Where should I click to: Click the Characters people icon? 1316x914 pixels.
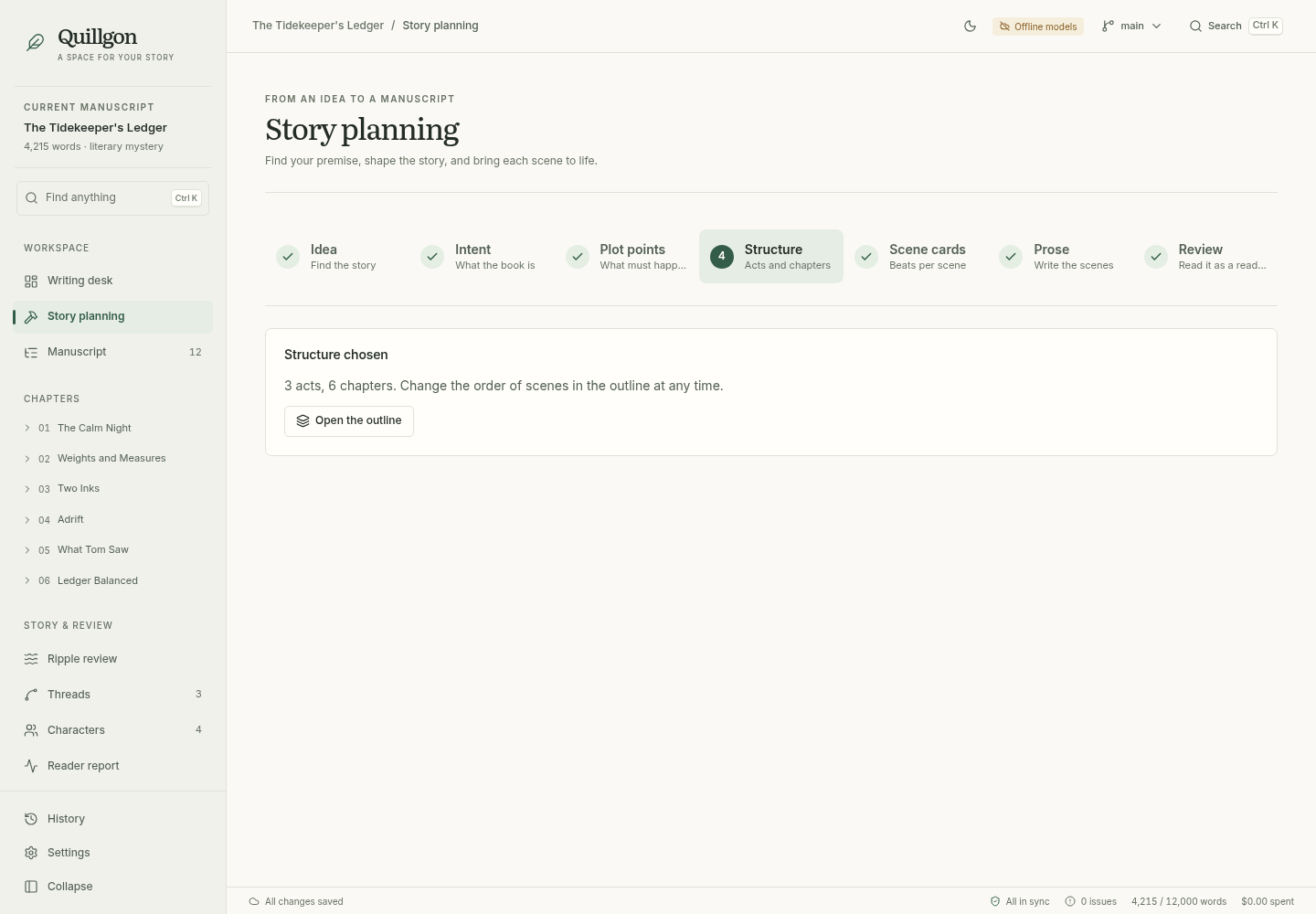tap(31, 730)
